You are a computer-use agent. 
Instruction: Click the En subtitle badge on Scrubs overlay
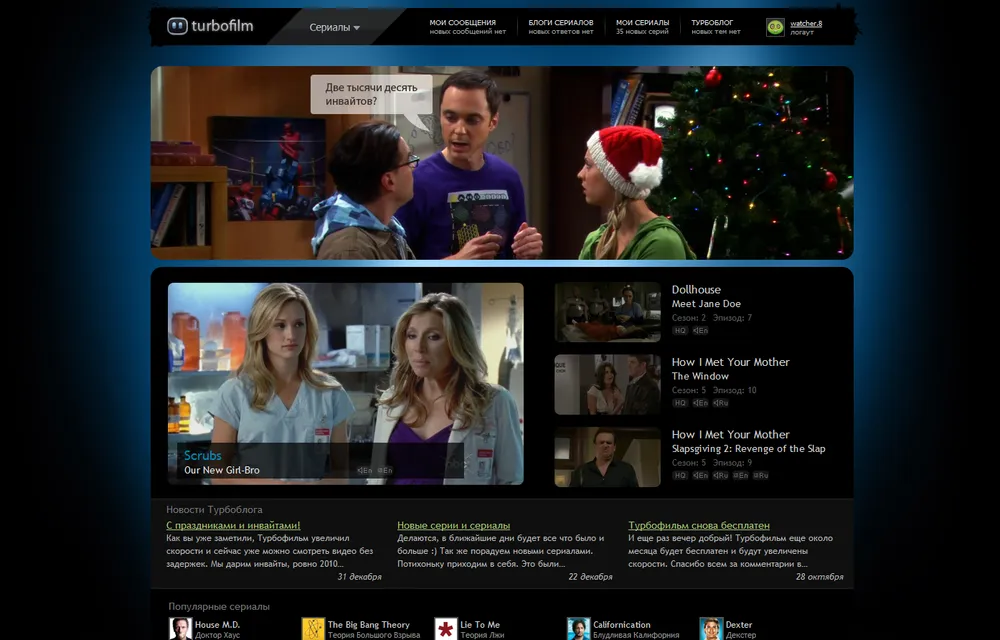pyautogui.click(x=385, y=470)
